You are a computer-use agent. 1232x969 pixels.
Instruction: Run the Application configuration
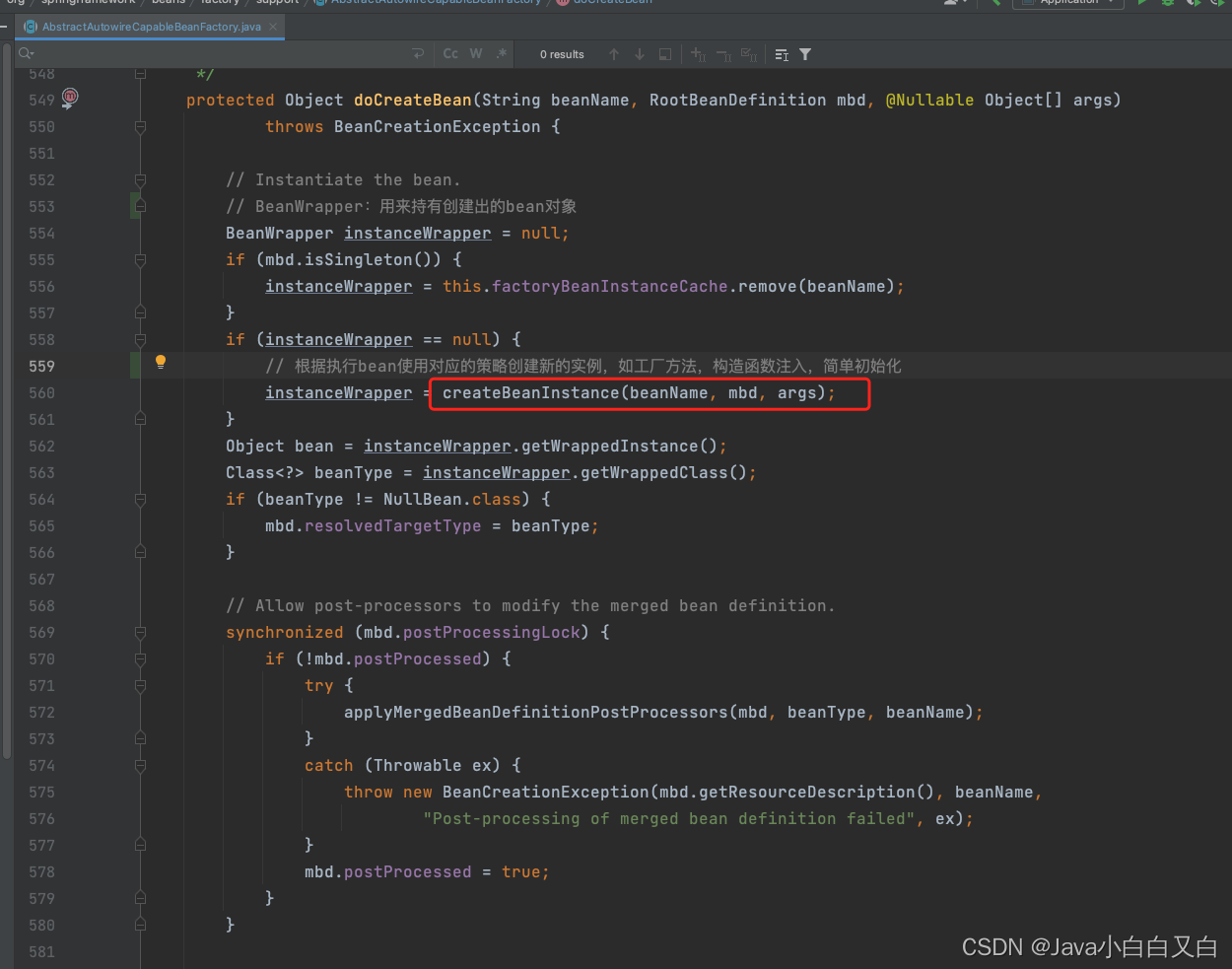(1141, 4)
